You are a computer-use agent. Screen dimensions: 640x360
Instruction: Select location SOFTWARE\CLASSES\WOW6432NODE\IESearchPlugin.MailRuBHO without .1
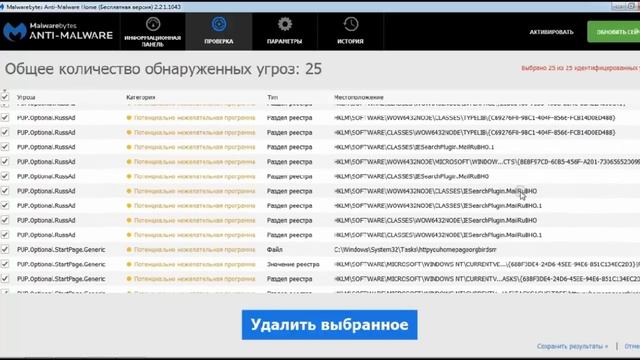click(x=436, y=220)
